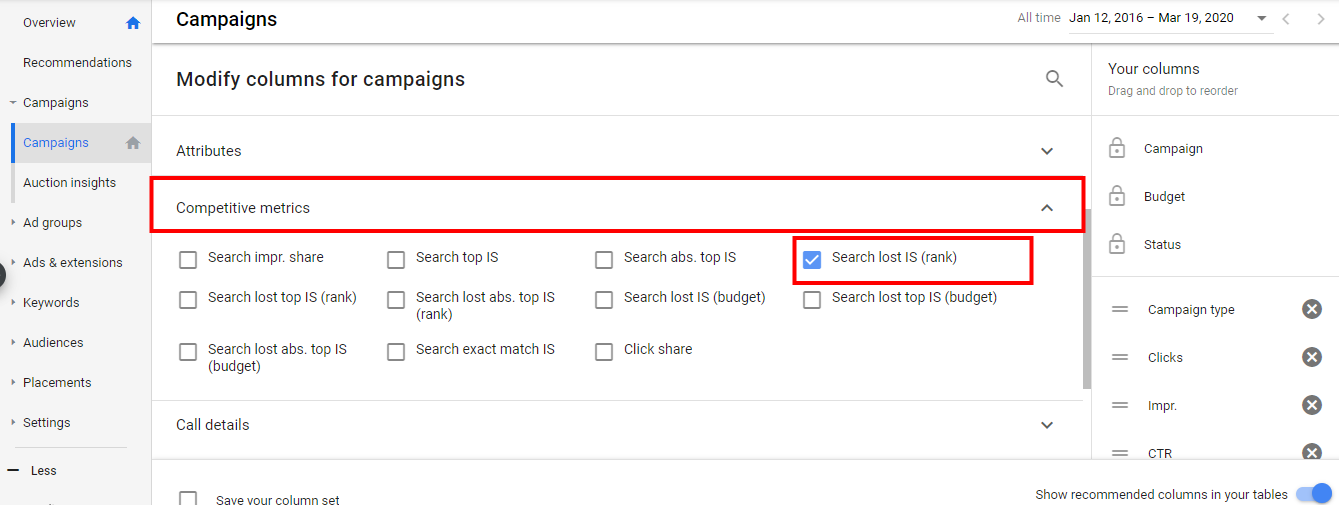The image size is (1339, 505).
Task: Click the lock icon next to Budget
Action: click(x=1117, y=196)
